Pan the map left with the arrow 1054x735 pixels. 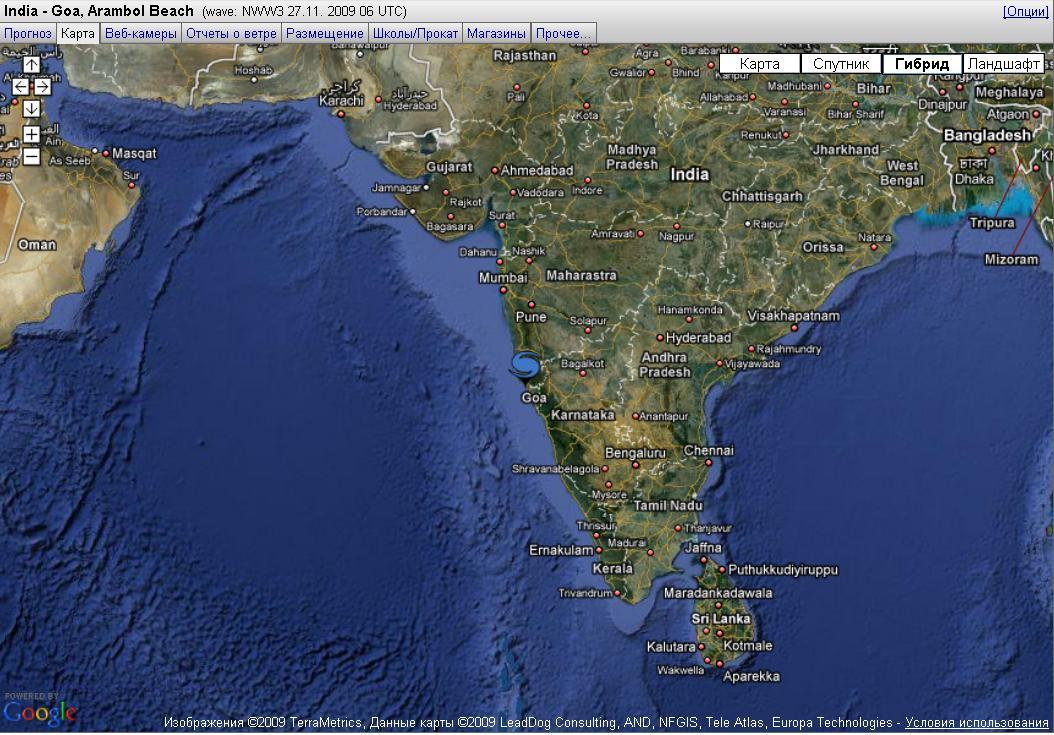[21, 87]
